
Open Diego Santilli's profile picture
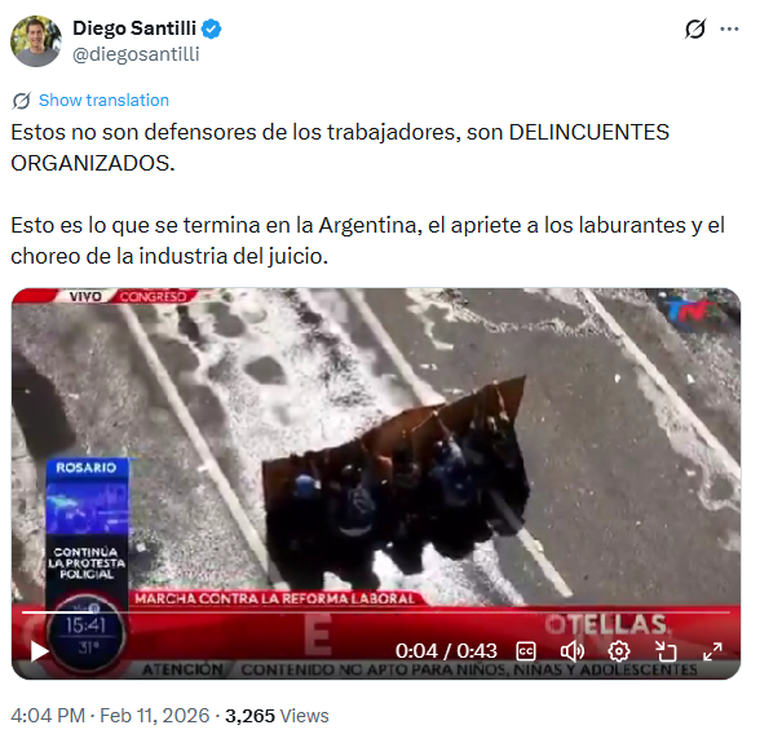click(36, 41)
